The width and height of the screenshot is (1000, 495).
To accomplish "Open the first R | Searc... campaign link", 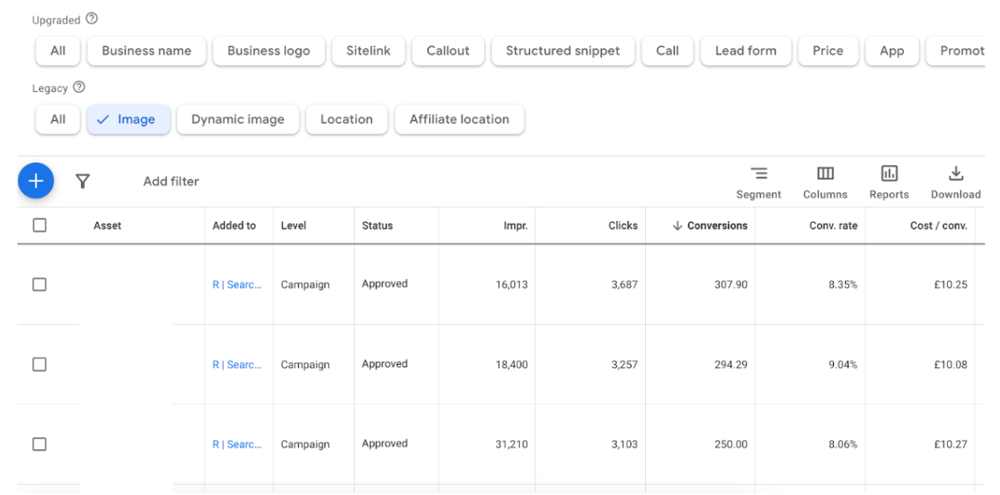I will coord(237,285).
